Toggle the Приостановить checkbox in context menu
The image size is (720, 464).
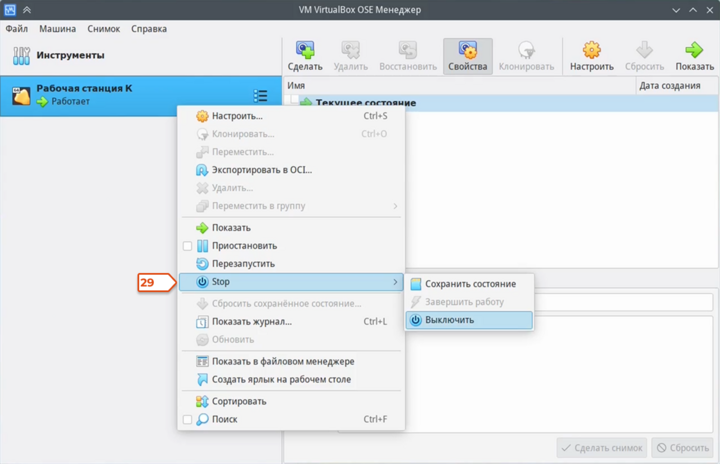click(187, 246)
